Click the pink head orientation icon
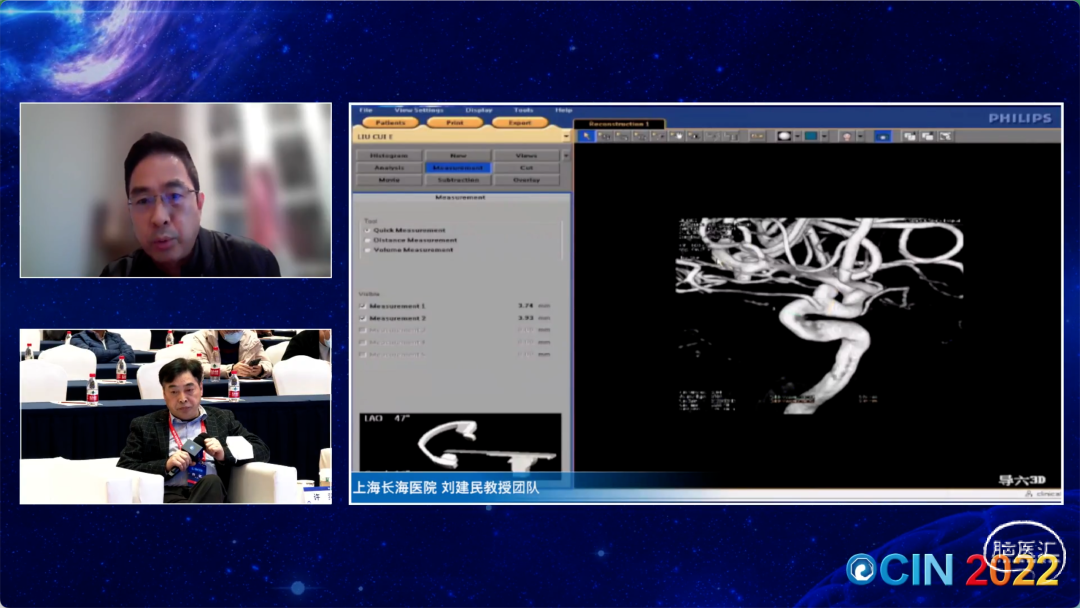 tap(847, 136)
